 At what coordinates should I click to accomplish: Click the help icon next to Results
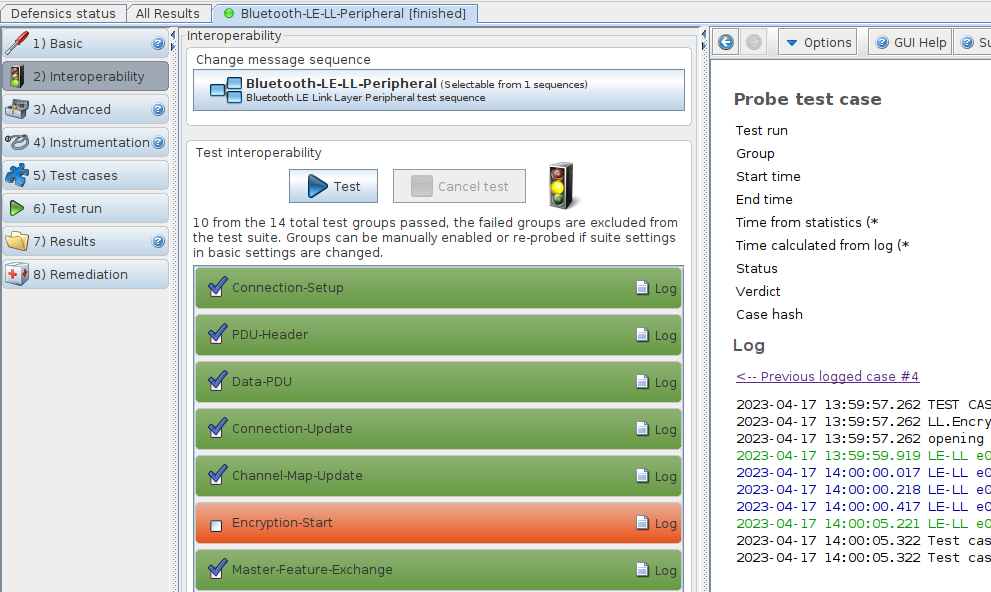(x=158, y=242)
